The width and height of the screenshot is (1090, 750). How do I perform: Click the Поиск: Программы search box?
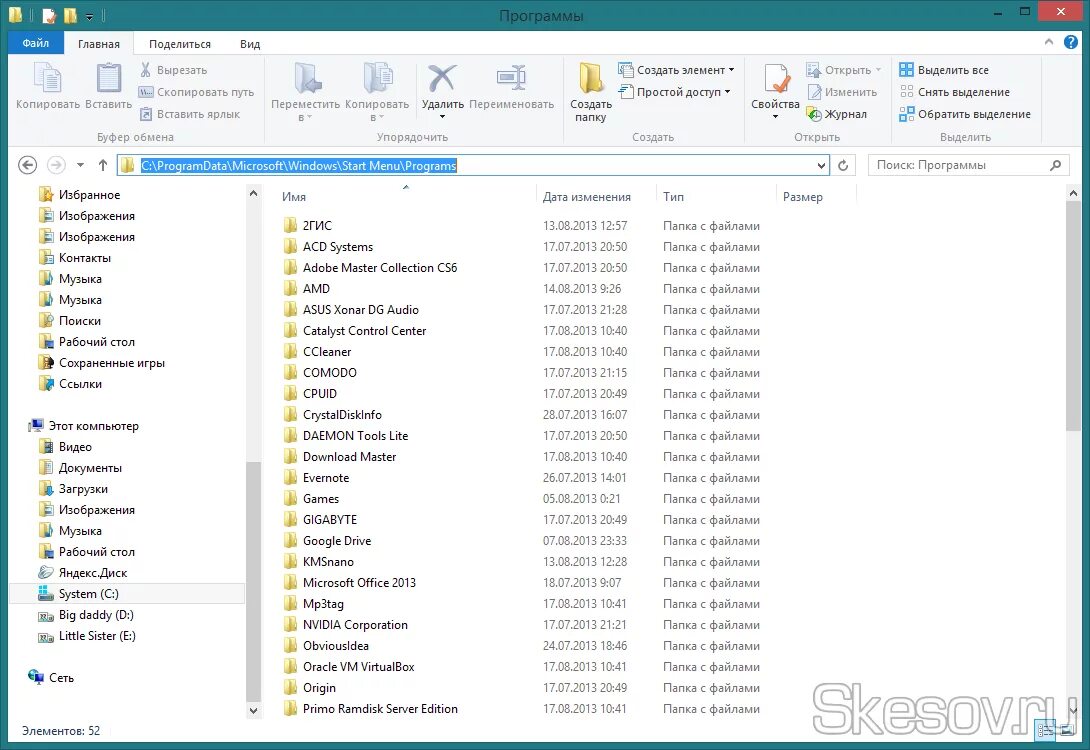coord(968,165)
